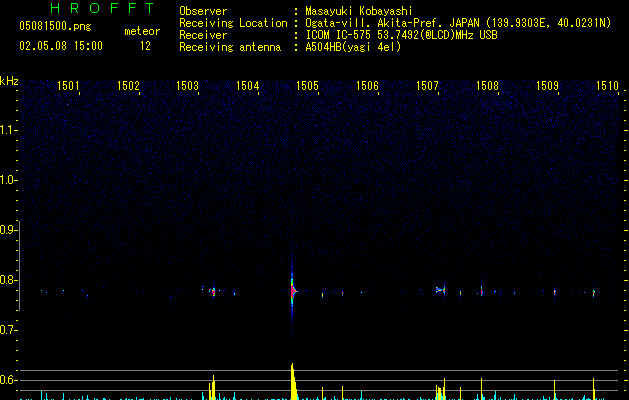This screenshot has width=629, height=400.
Task: Click the meteor echo cluster after 1507
Action: click(440, 289)
